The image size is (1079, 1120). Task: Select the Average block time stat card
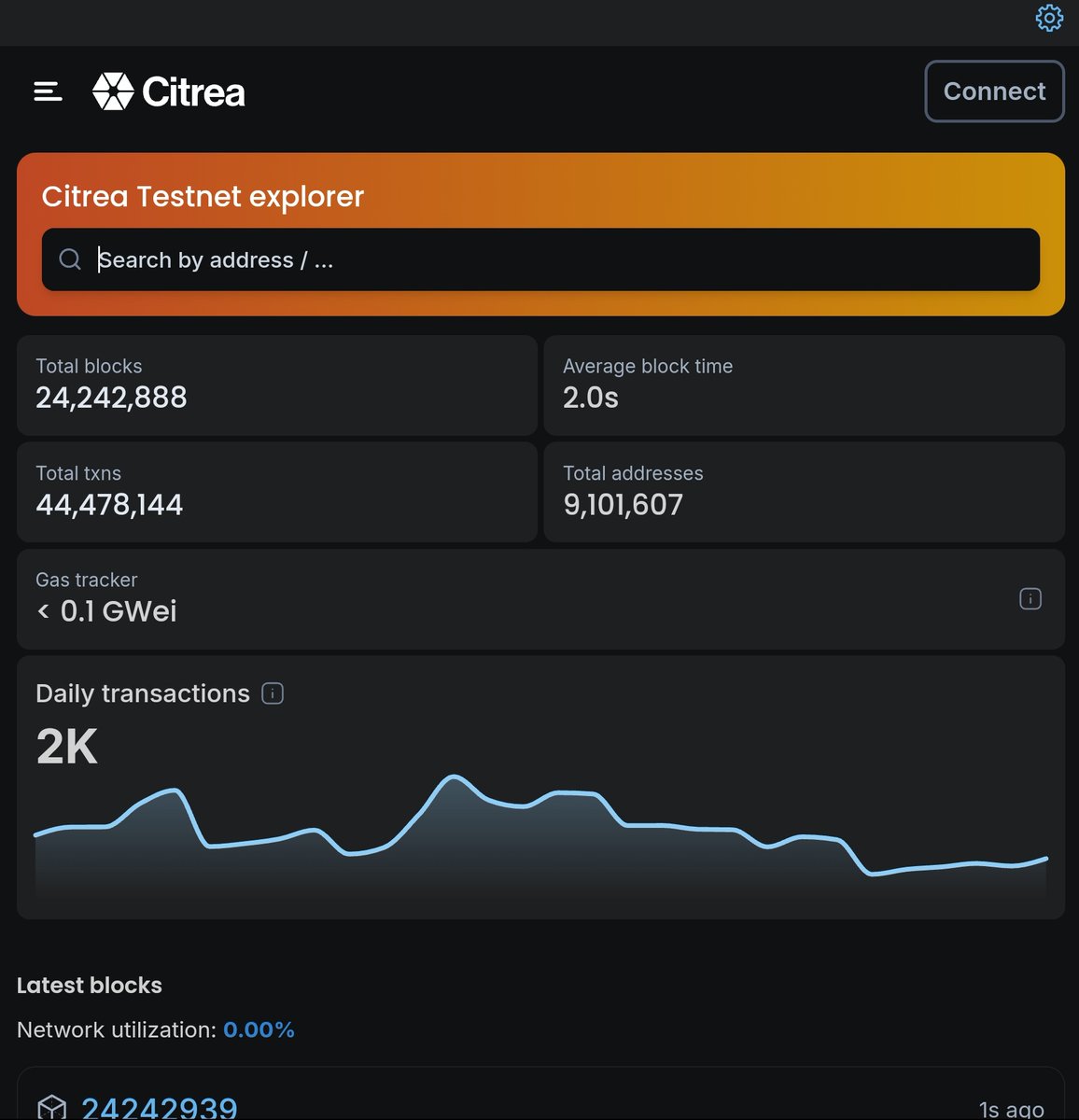click(x=805, y=385)
